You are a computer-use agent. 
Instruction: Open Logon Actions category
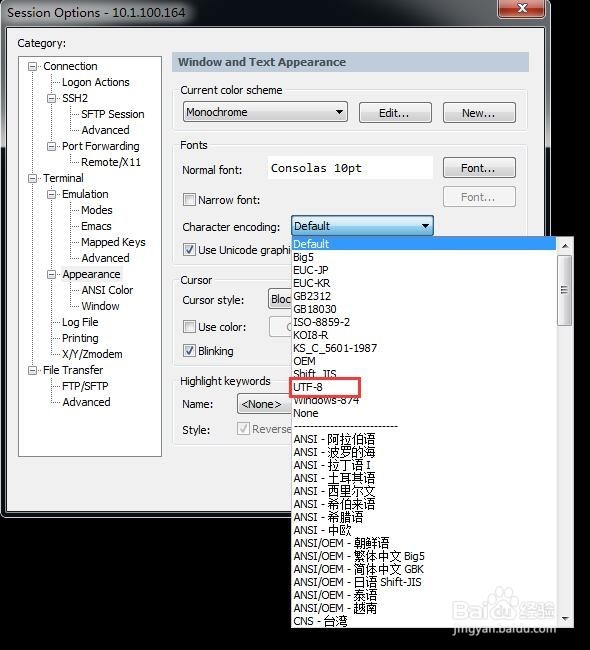[96, 82]
